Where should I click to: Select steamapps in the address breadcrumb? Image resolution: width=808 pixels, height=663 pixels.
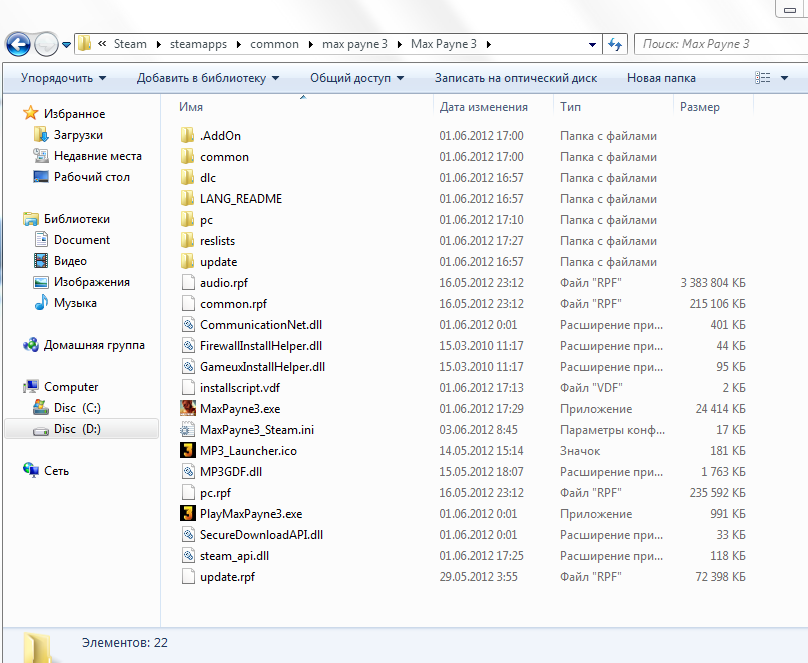pyautogui.click(x=198, y=44)
